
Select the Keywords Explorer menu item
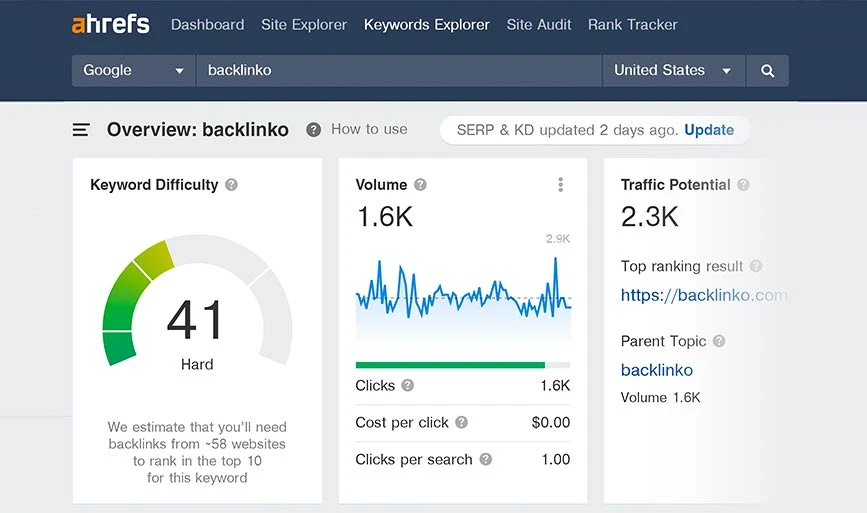[427, 24]
